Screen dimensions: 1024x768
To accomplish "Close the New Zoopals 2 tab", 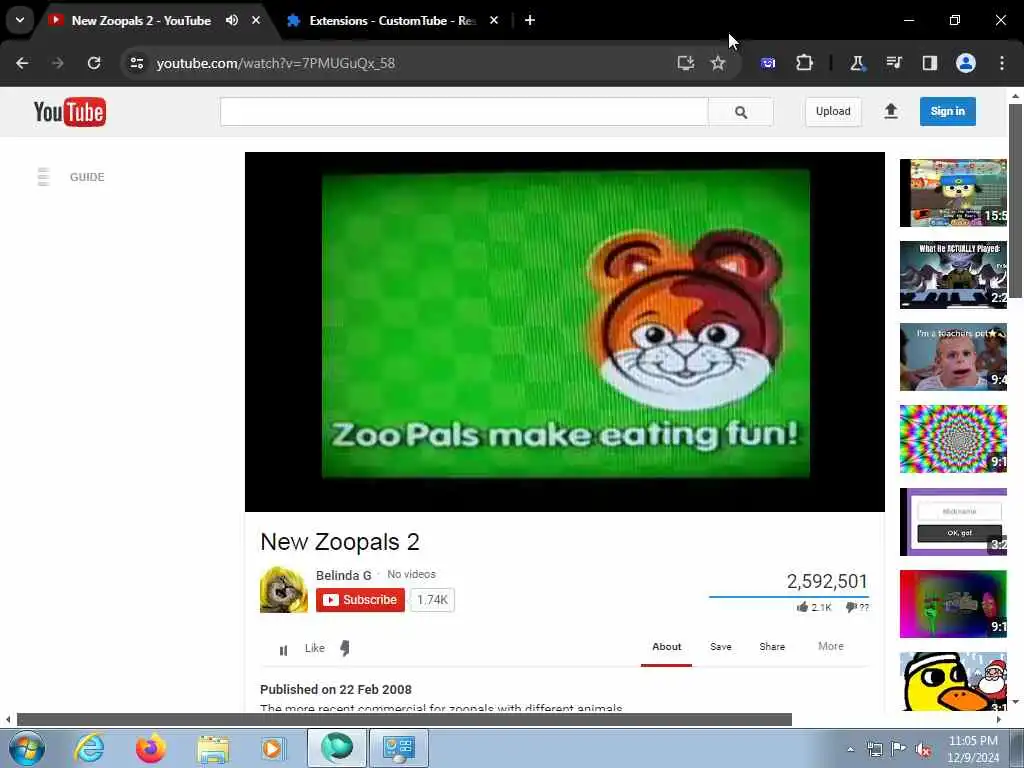I will (x=256, y=20).
